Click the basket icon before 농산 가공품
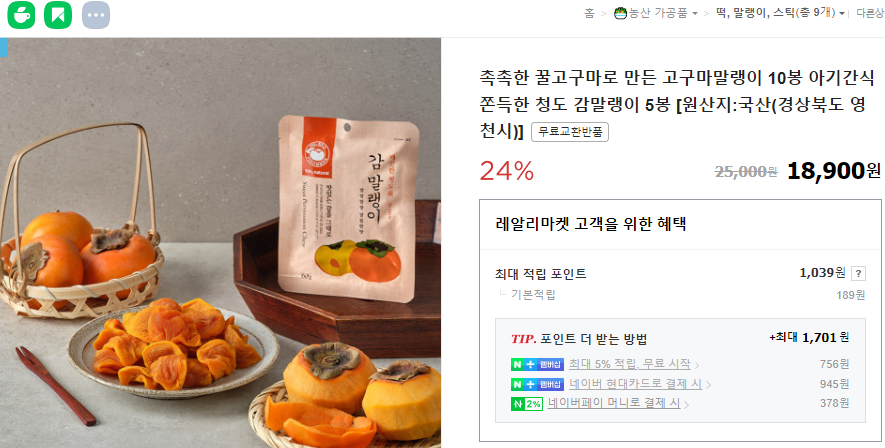This screenshot has width=885, height=448. (621, 13)
